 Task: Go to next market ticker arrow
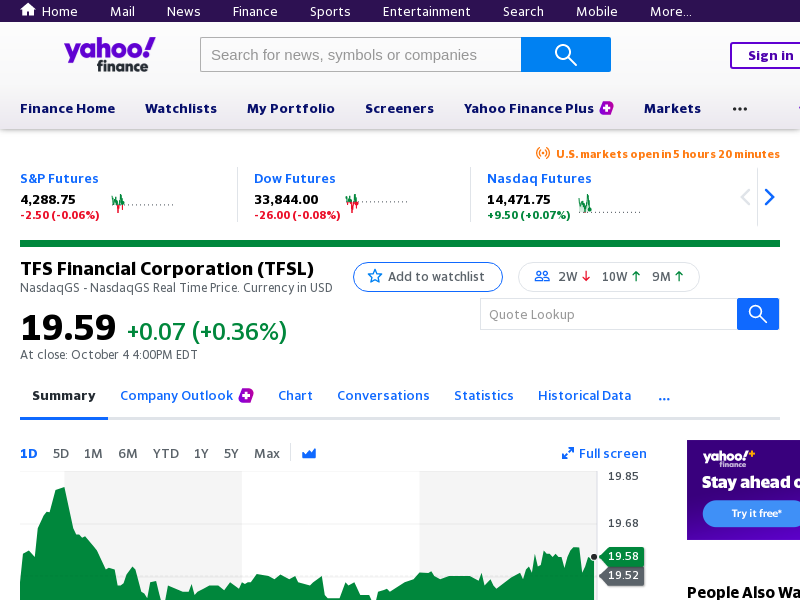[x=769, y=197]
